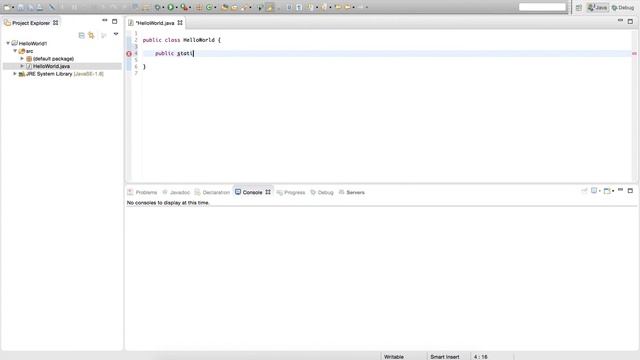Click the New Java Package icon

coord(199,7)
